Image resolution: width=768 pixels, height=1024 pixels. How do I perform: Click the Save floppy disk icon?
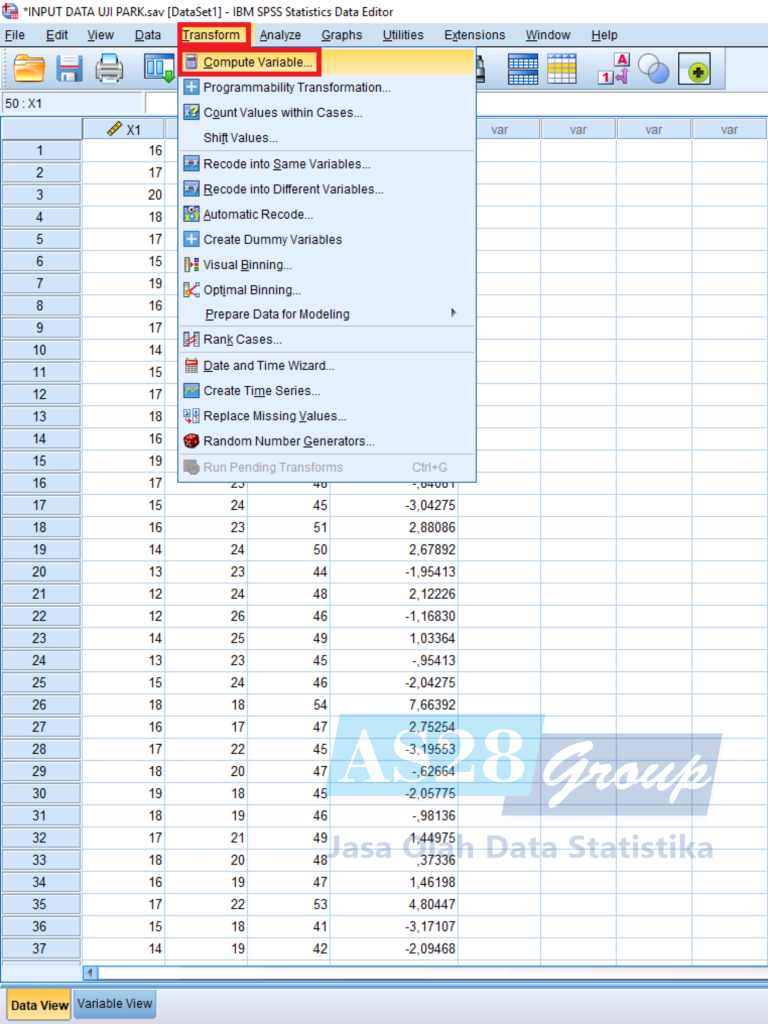pos(69,69)
